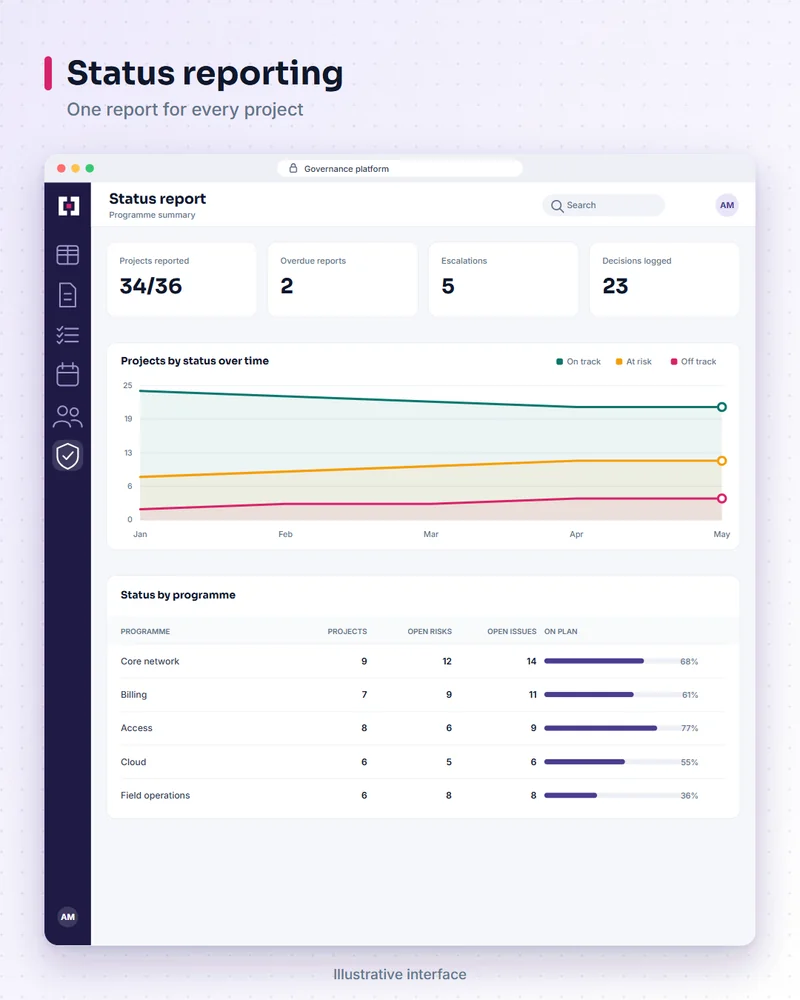The width and height of the screenshot is (800, 1000).
Task: Sort by the OPEN RISKS column header
Action: click(x=429, y=631)
